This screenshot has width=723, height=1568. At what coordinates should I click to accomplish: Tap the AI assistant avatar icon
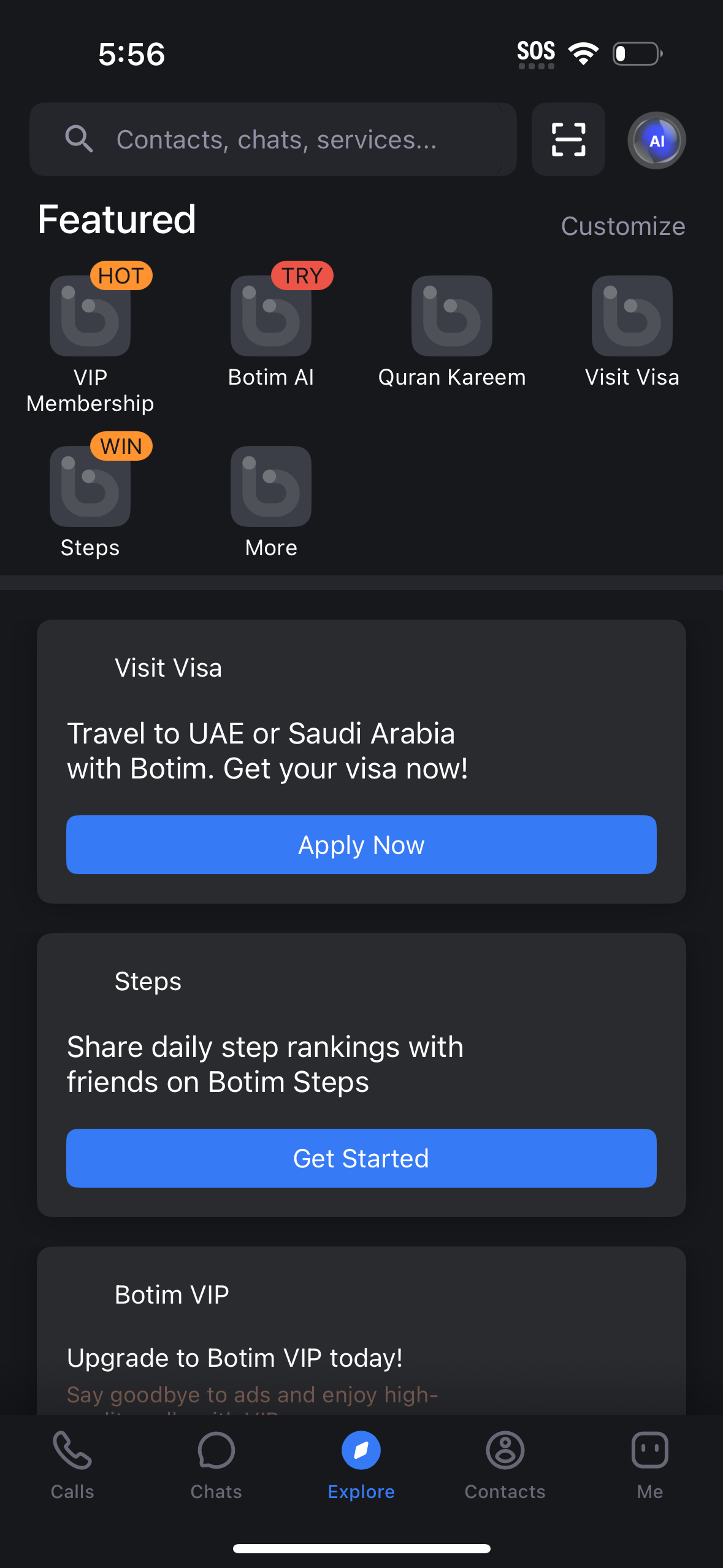point(656,139)
